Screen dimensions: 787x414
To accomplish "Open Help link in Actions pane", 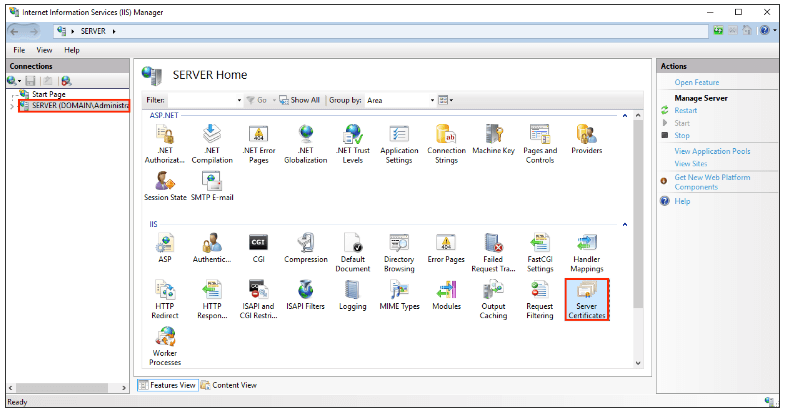I will click(x=682, y=201).
